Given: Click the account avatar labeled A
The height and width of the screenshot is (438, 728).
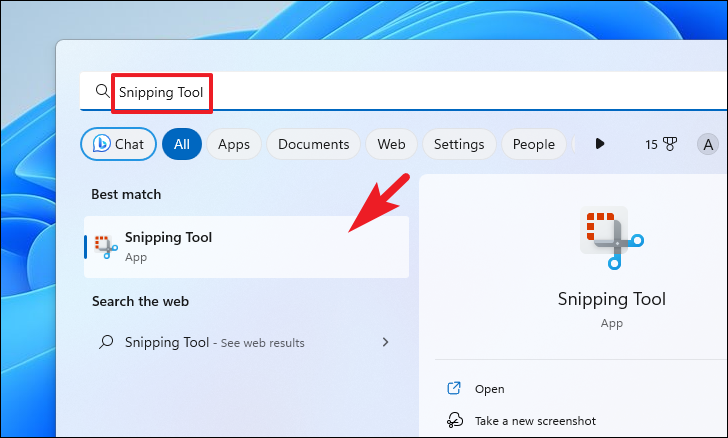Looking at the screenshot, I should [708, 144].
